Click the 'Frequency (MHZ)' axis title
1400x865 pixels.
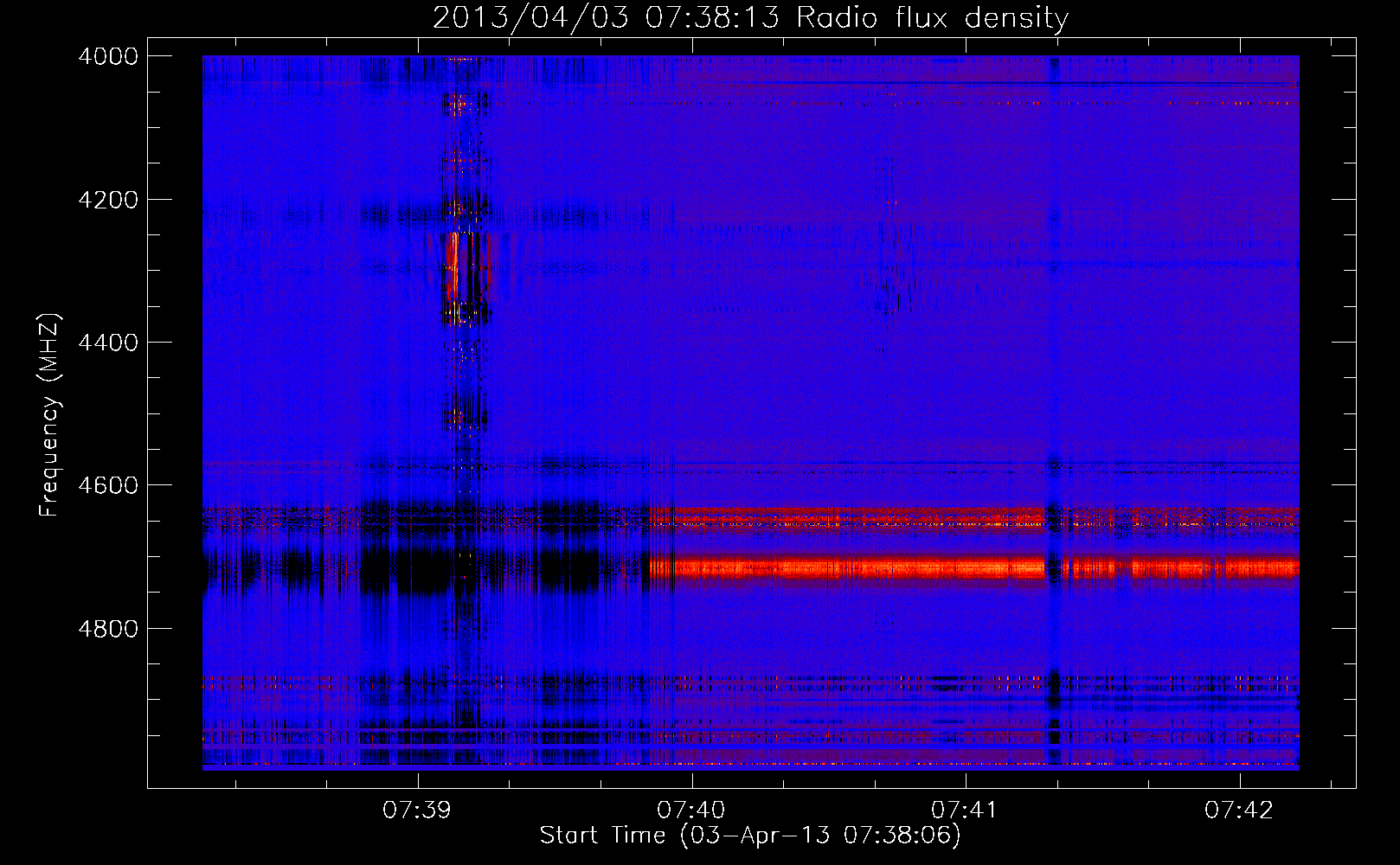coord(50,415)
